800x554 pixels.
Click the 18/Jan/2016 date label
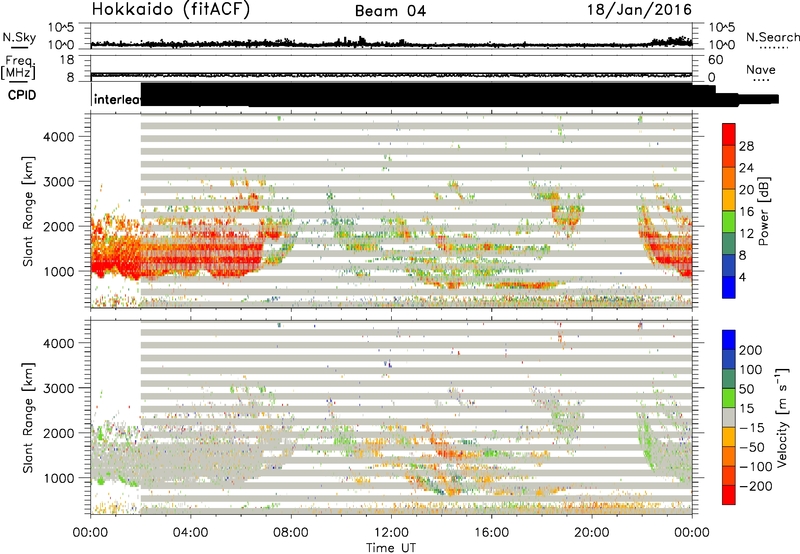(x=639, y=10)
